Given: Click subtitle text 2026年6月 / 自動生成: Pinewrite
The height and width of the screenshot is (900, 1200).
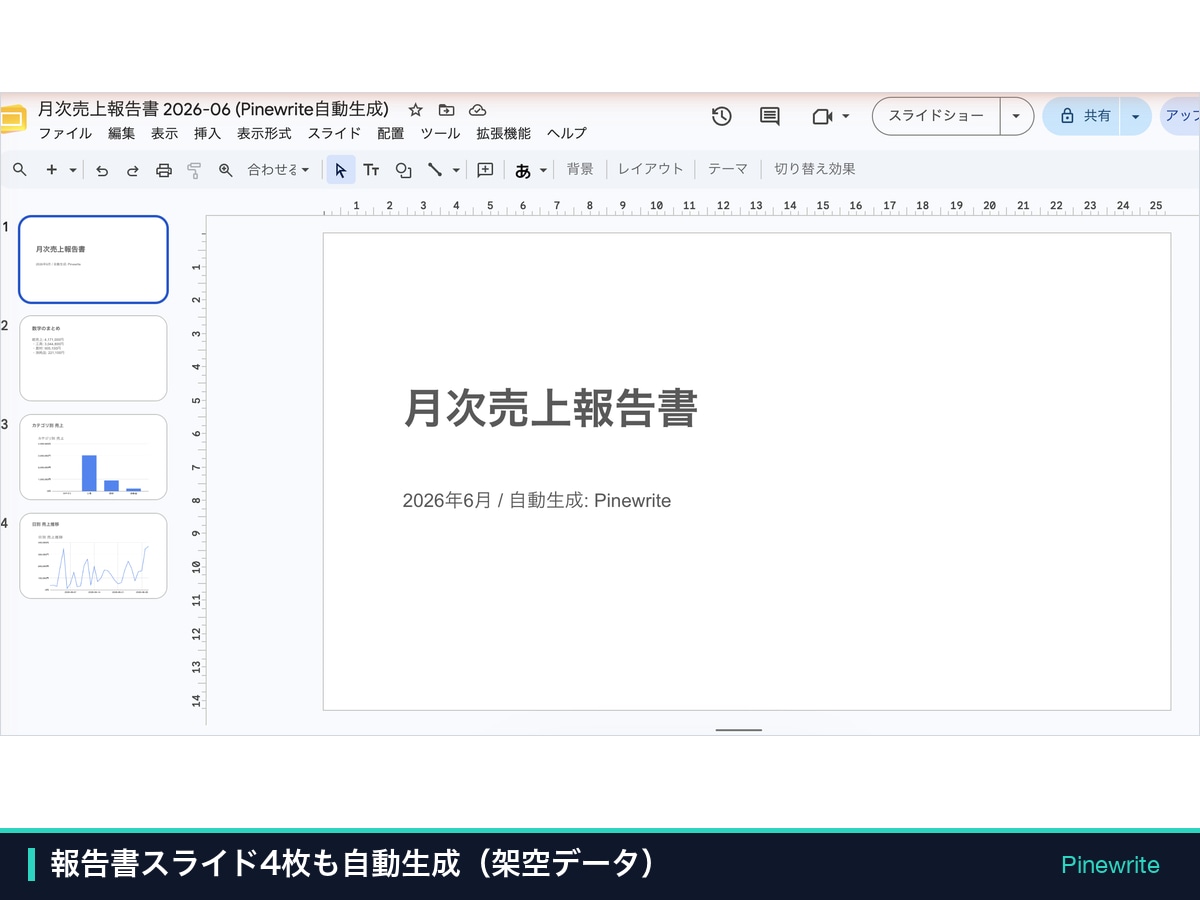Looking at the screenshot, I should 537,500.
